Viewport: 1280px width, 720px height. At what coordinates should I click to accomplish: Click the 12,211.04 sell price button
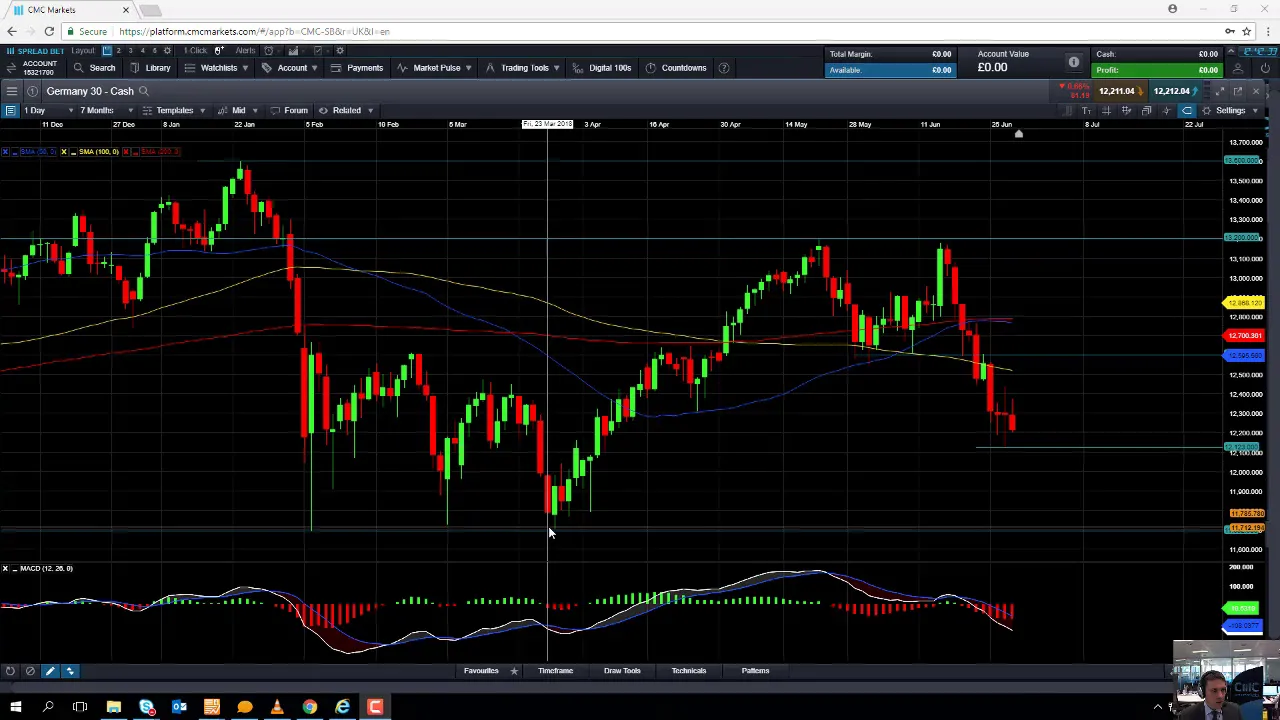[1121, 91]
